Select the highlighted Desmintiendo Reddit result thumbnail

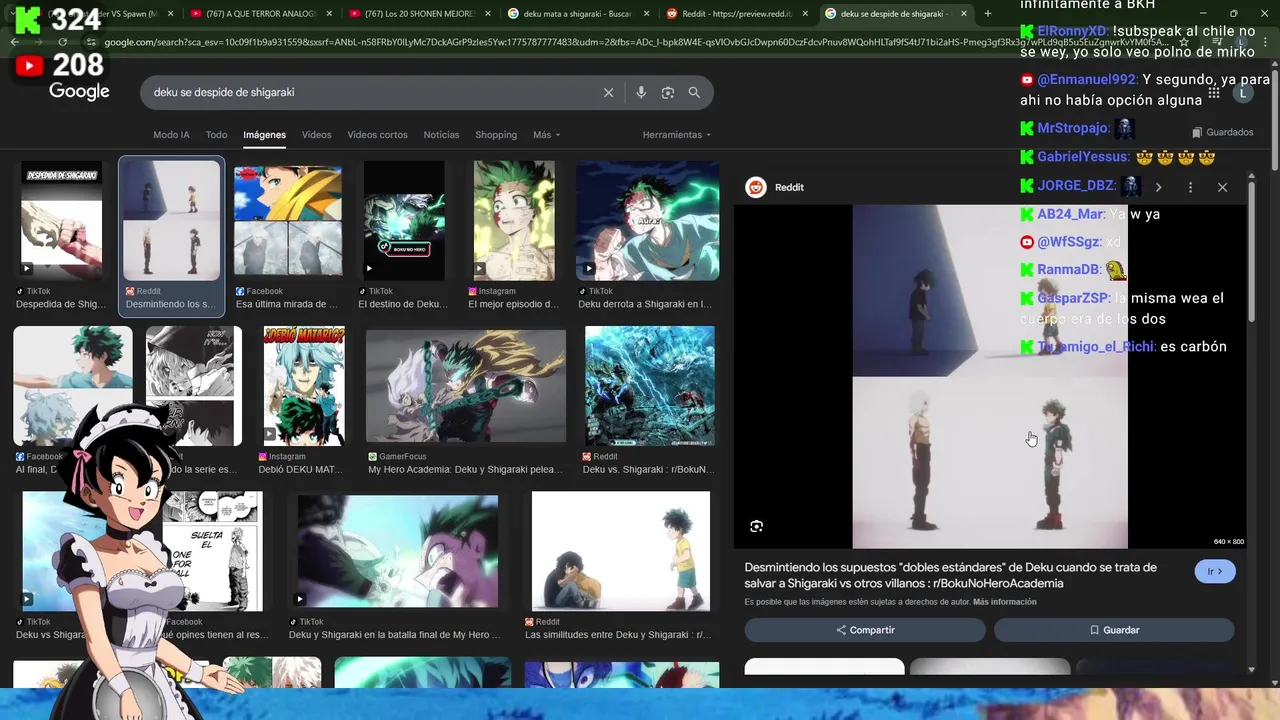click(x=171, y=220)
